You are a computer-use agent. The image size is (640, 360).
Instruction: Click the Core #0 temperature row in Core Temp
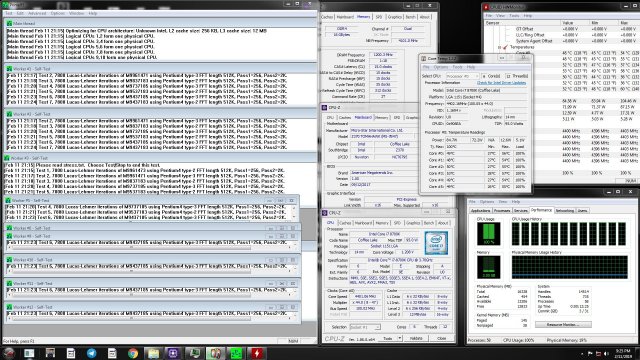coord(477,153)
